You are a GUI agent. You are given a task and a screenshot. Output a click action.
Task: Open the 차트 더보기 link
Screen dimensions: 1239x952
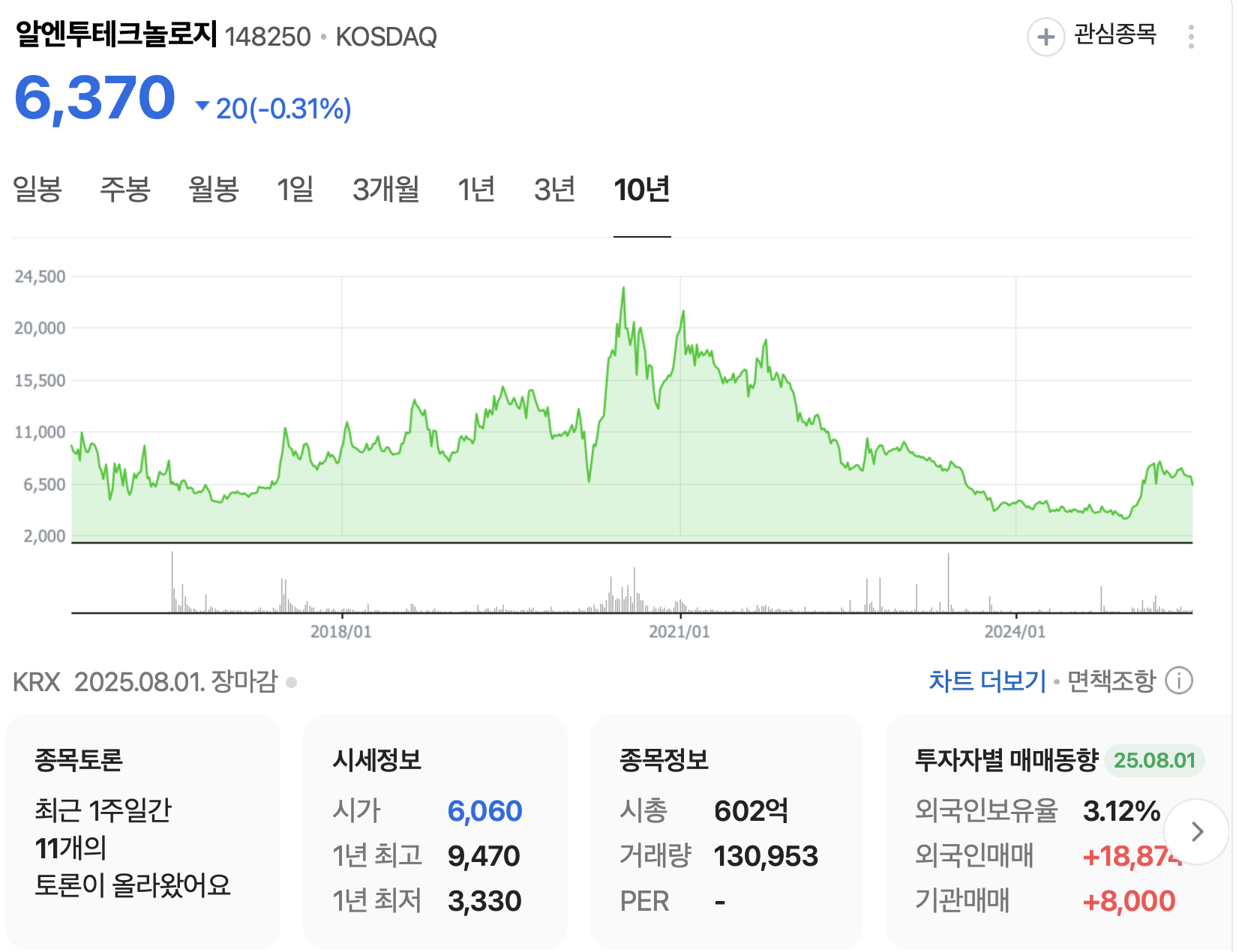(987, 681)
